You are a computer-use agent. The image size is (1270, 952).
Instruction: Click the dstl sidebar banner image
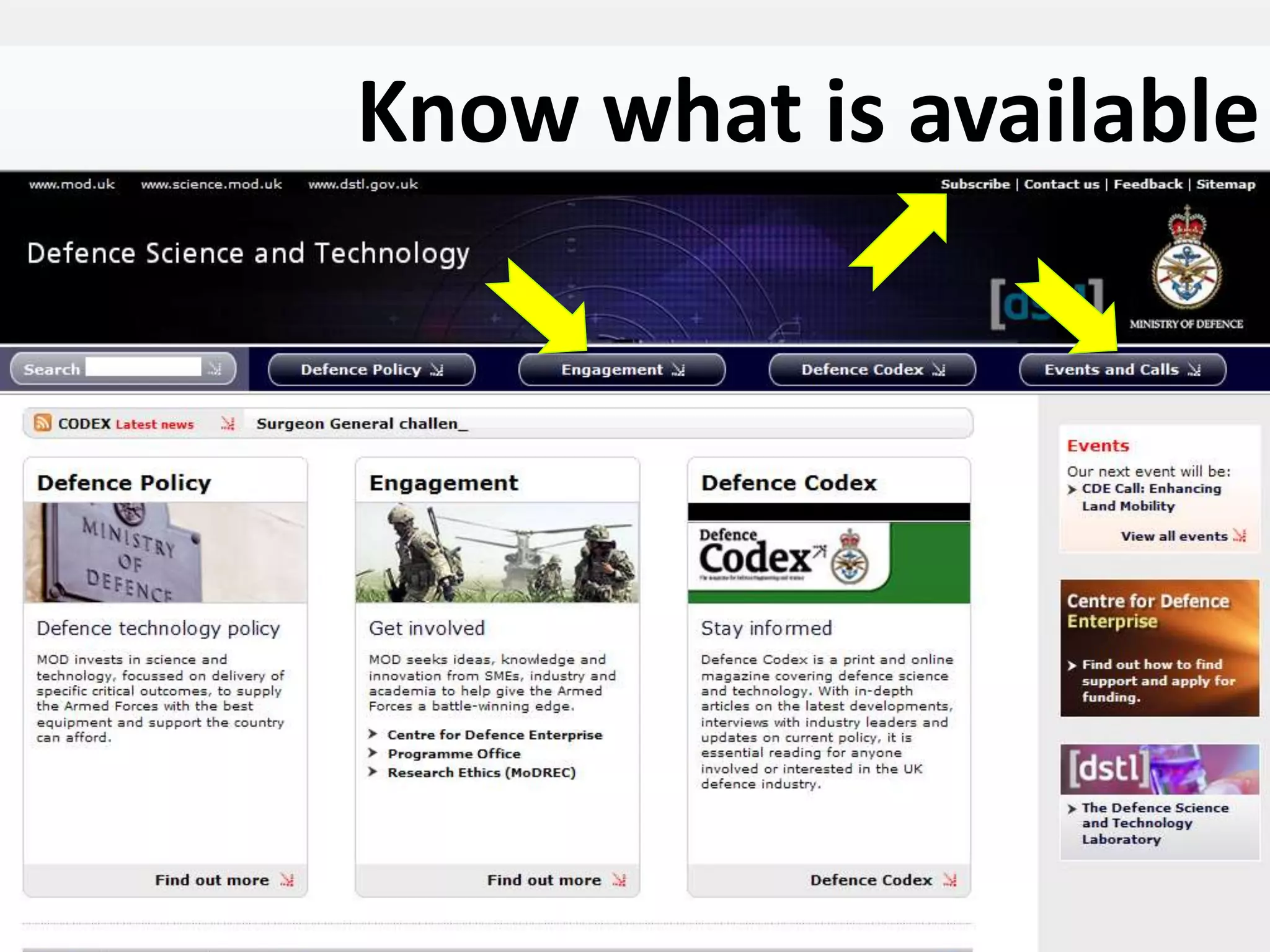(x=1160, y=769)
